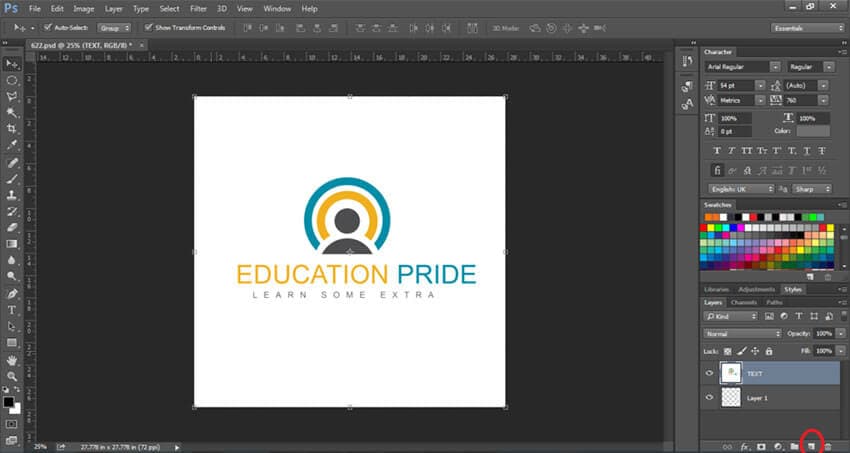Toggle Lock image pixels brush icon
The image size is (850, 453).
pyautogui.click(x=742, y=351)
